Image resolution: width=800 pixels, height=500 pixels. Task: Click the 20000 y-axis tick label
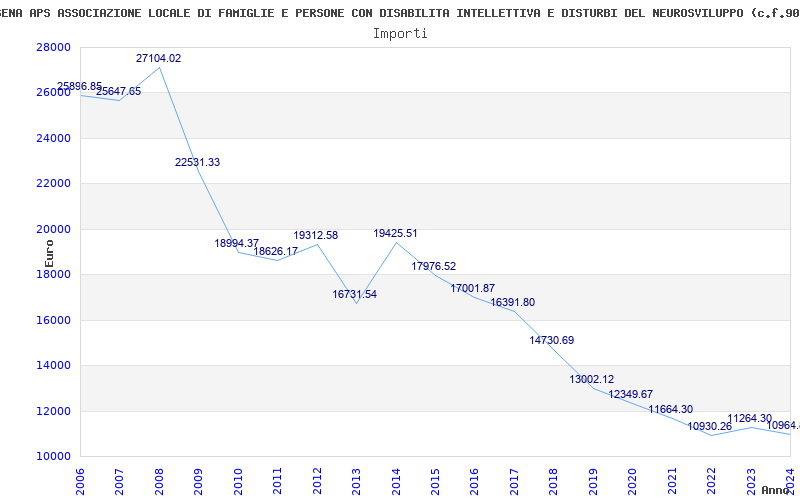point(54,229)
